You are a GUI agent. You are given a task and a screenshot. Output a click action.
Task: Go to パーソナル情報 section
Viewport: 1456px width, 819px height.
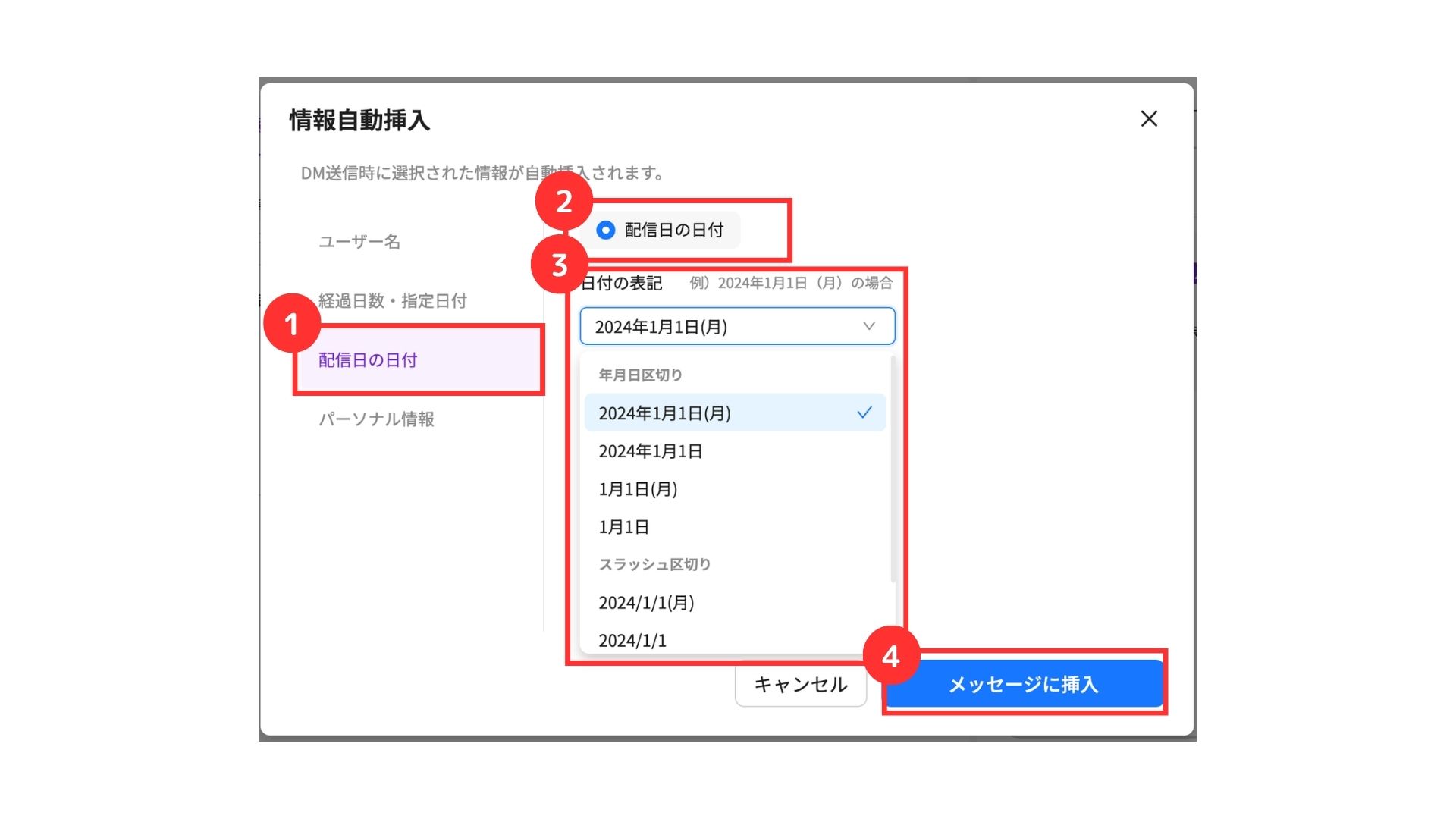pos(376,419)
